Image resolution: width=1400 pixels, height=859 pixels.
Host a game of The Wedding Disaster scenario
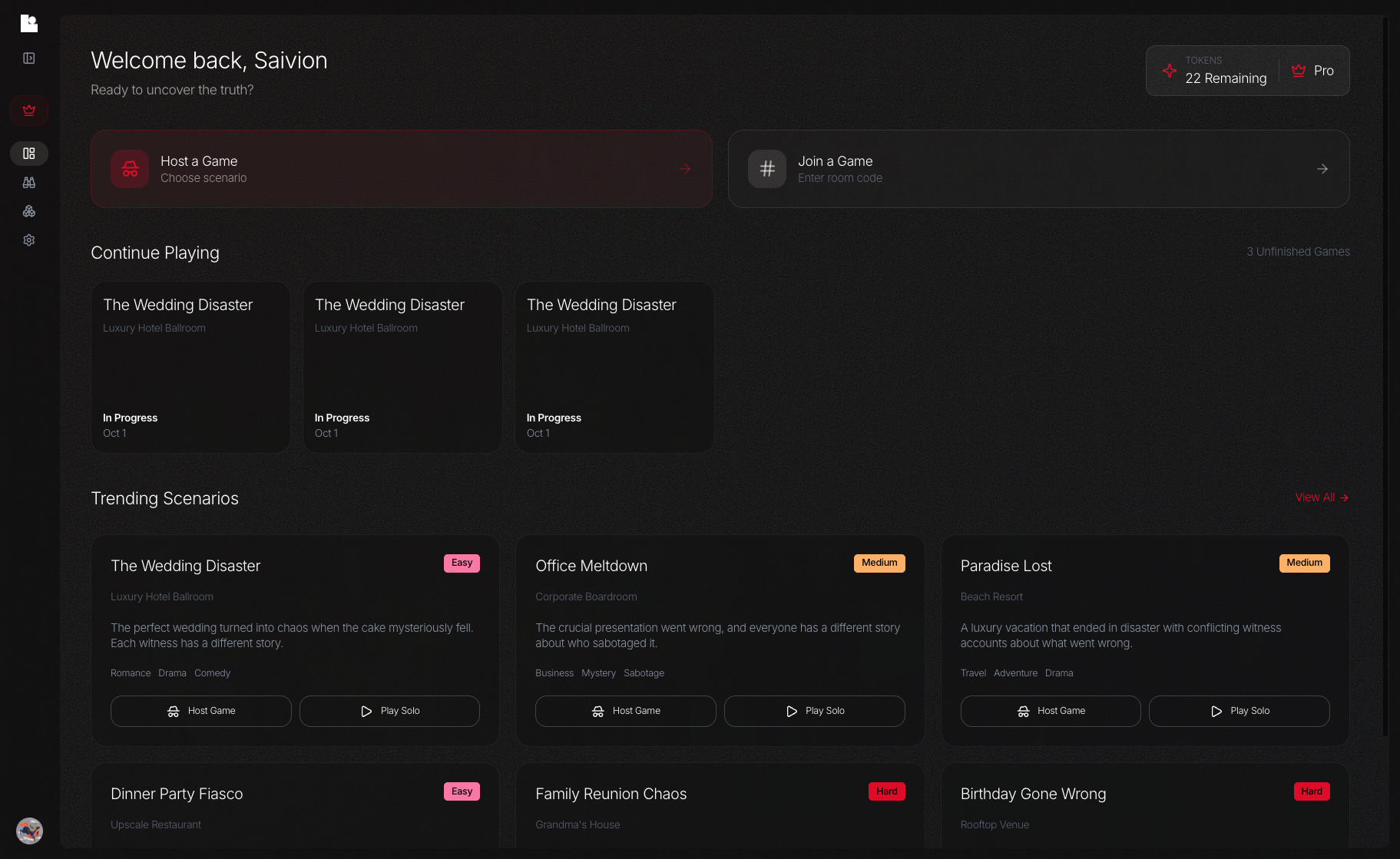[x=201, y=711]
